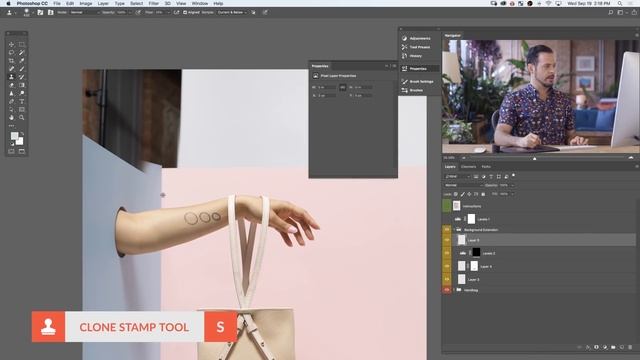Image resolution: width=640 pixels, height=360 pixels.
Task: Select the History Brush tool
Action: [x=22, y=77]
